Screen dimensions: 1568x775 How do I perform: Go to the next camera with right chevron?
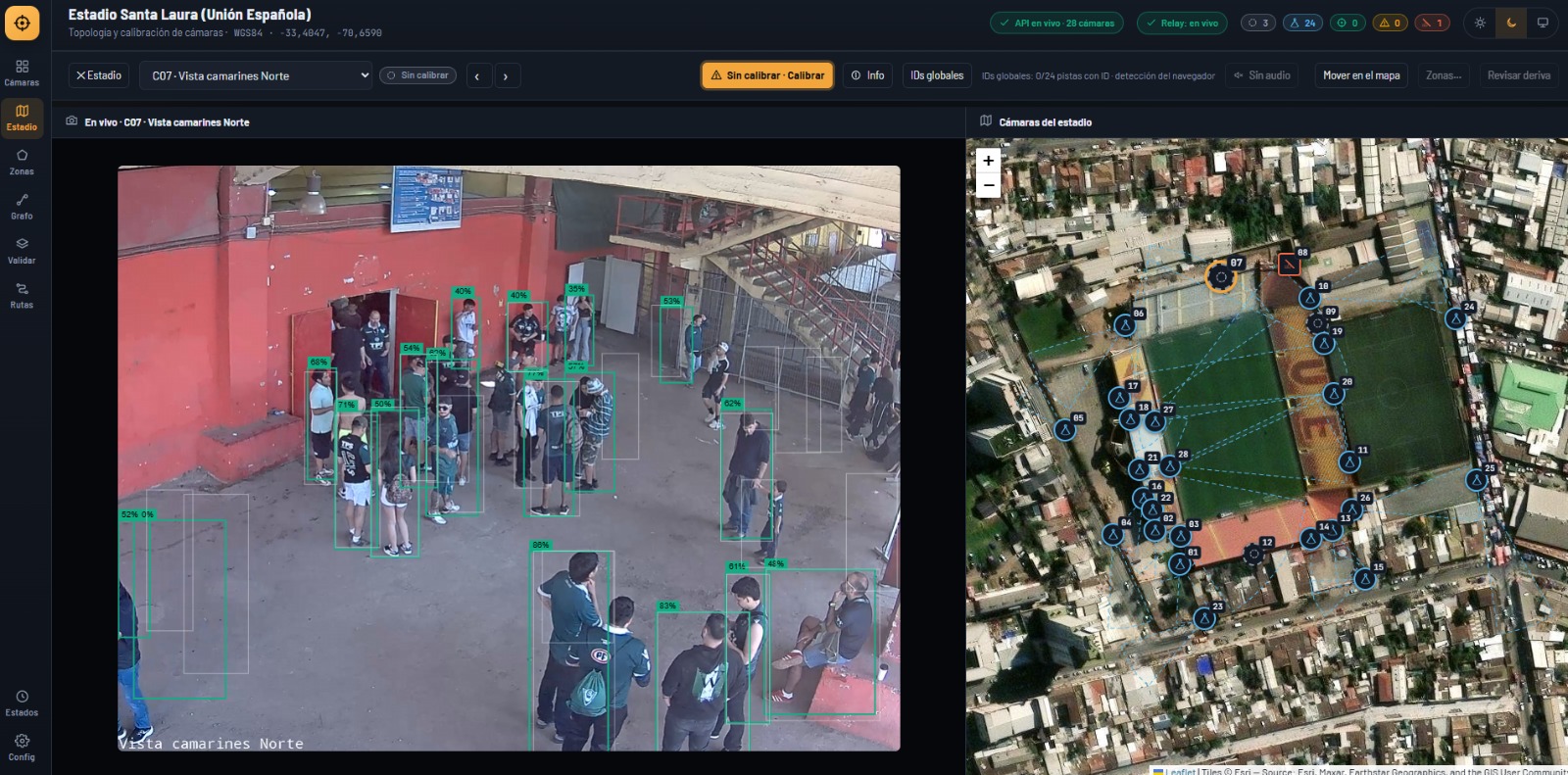(506, 75)
